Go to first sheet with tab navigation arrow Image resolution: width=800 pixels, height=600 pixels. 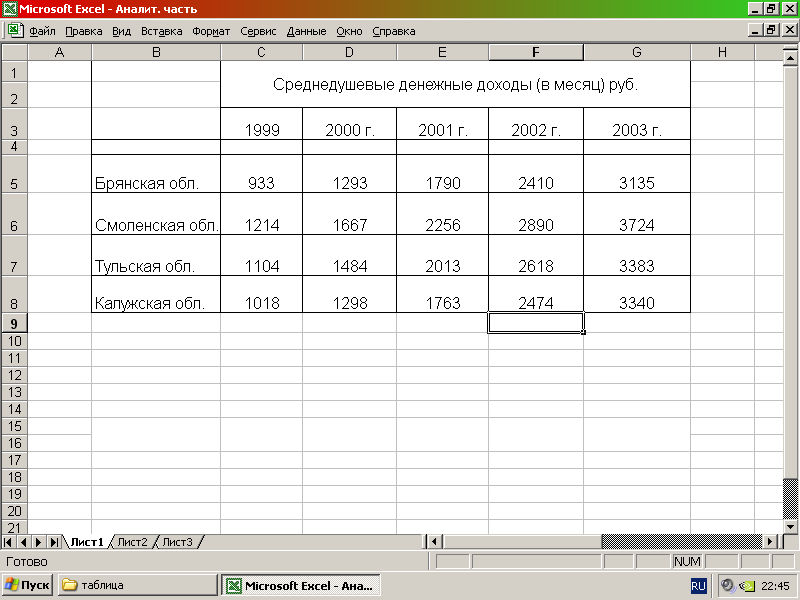[x=8, y=542]
